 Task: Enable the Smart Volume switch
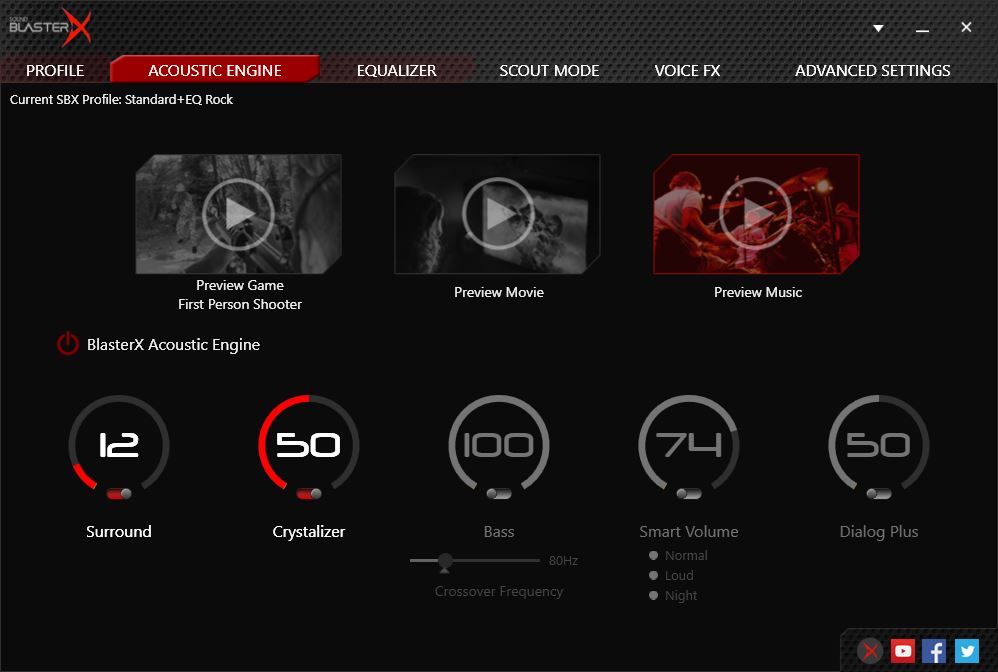tap(689, 493)
